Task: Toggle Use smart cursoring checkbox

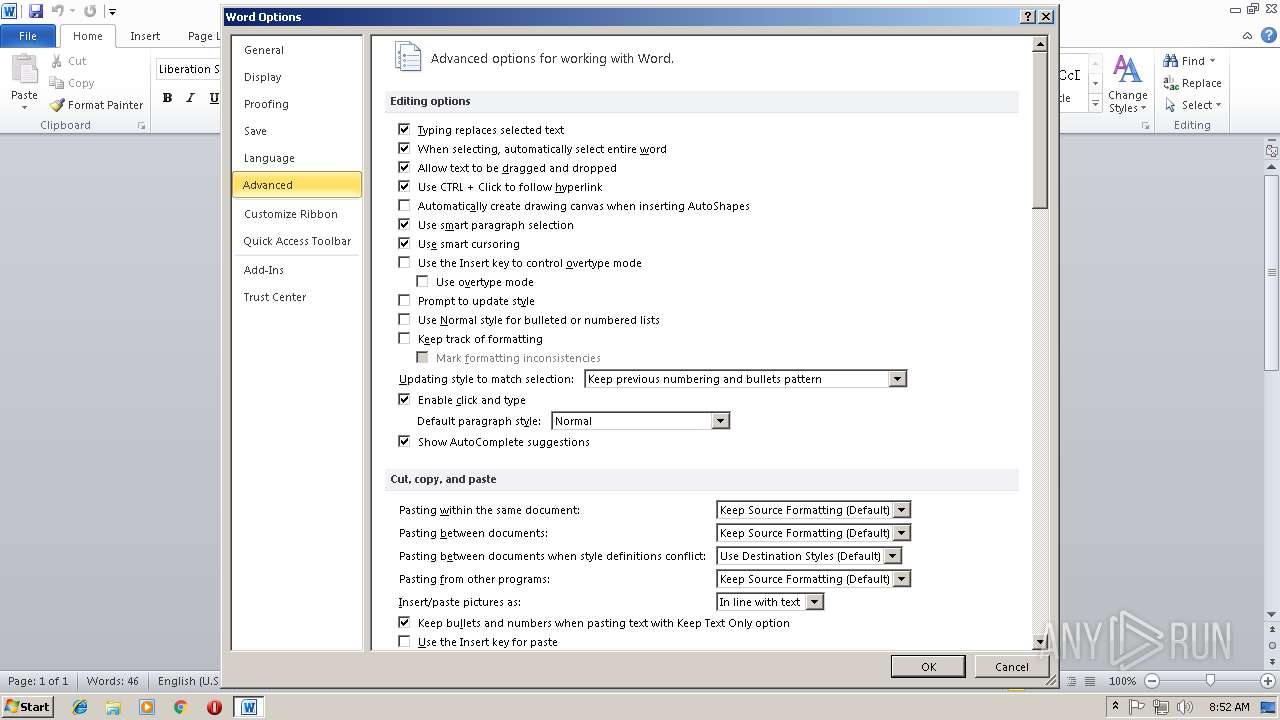Action: 404,244
